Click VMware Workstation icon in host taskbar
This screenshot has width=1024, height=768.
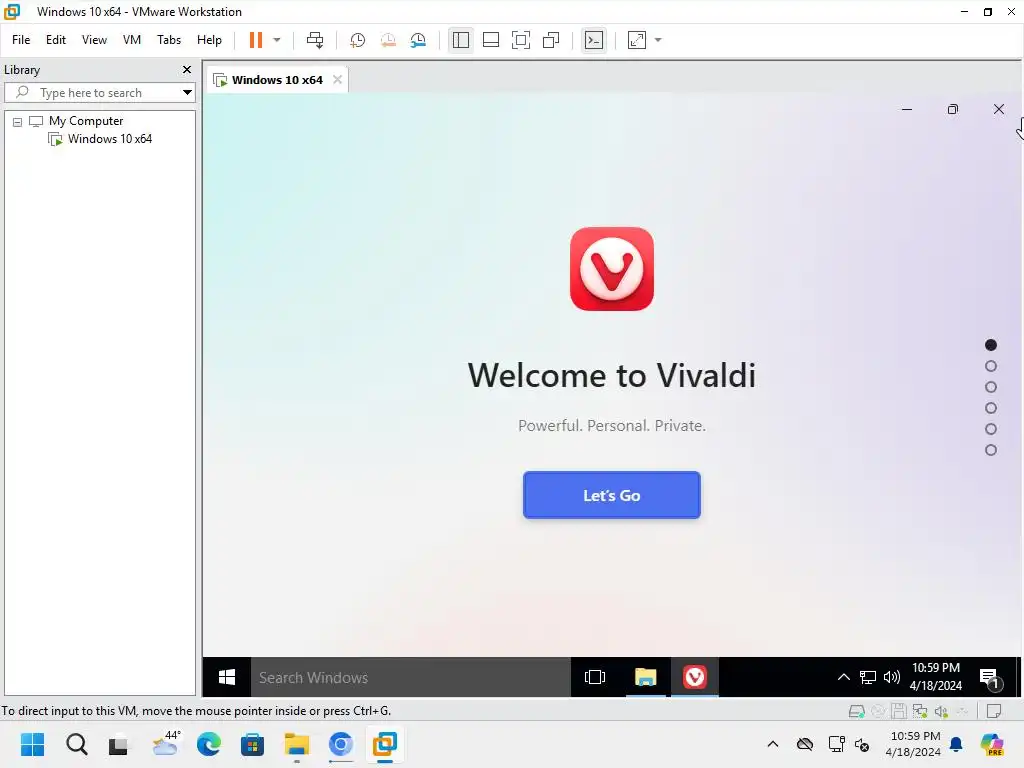[384, 744]
